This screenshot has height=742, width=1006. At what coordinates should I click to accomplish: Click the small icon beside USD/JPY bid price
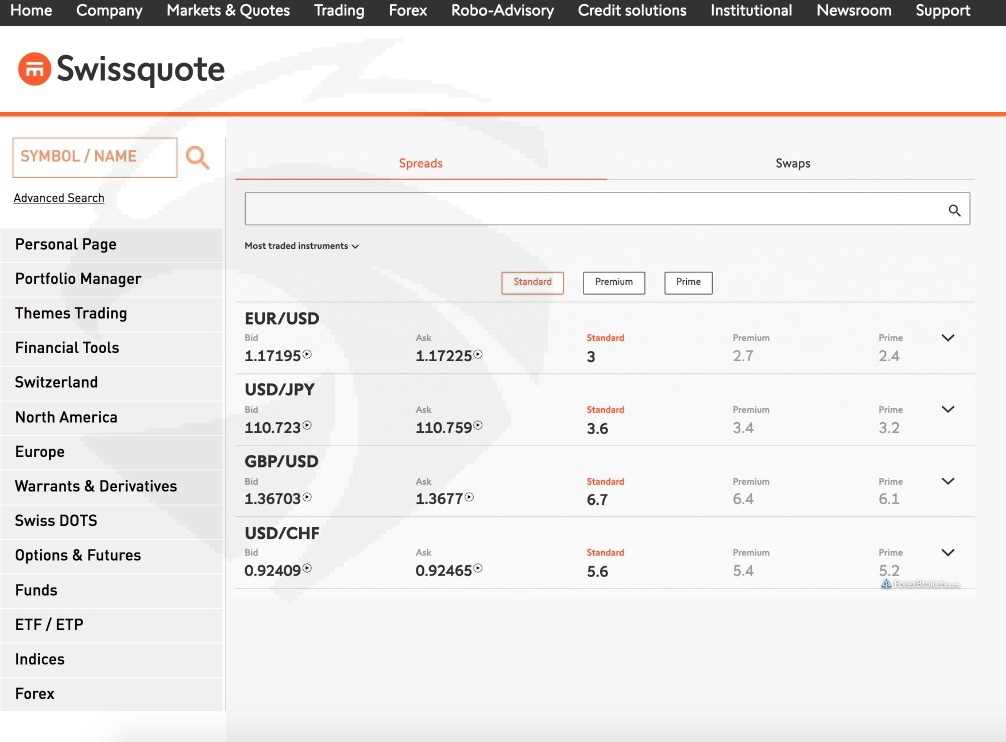tap(307, 426)
